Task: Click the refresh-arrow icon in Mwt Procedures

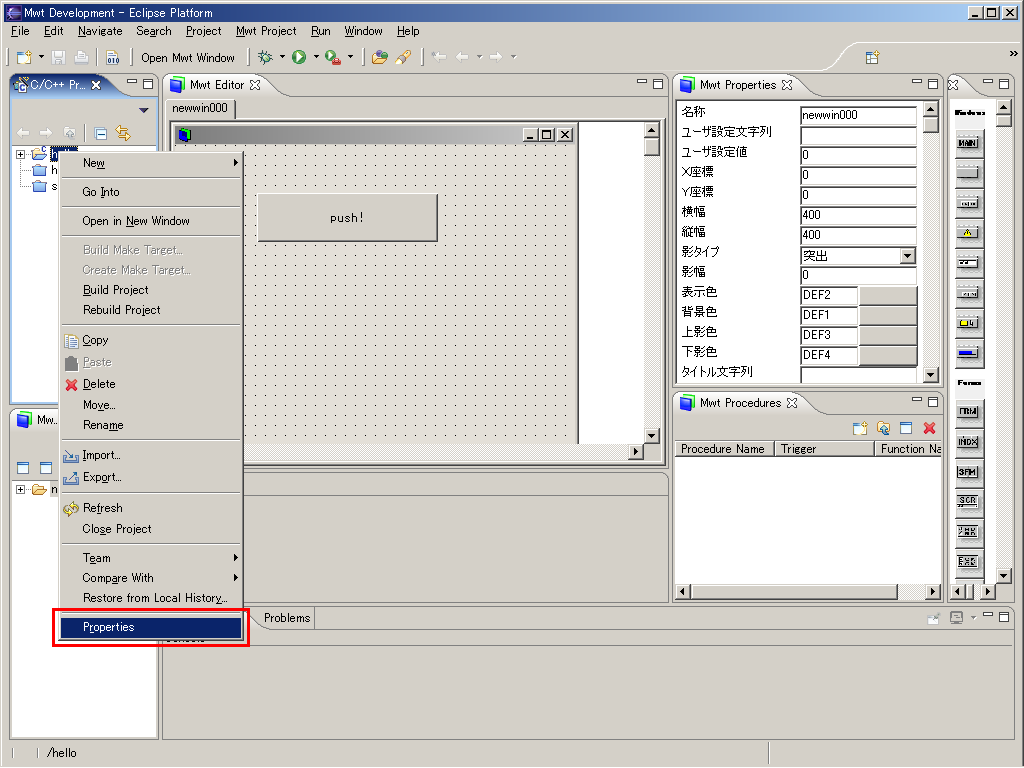Action: click(883, 428)
